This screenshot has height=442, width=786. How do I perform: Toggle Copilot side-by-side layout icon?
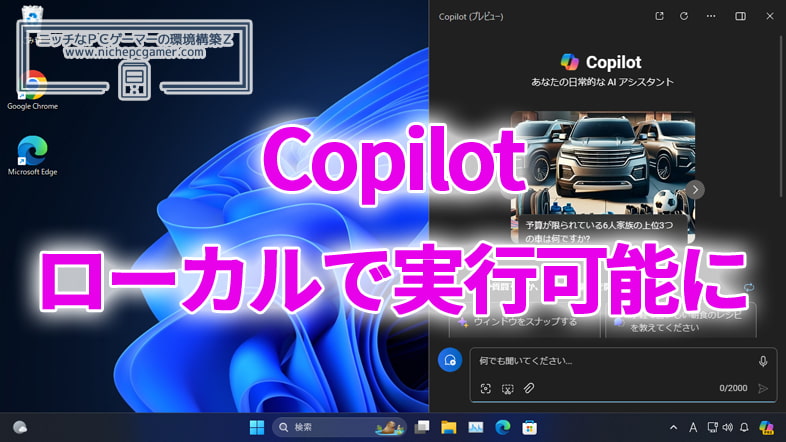point(740,16)
